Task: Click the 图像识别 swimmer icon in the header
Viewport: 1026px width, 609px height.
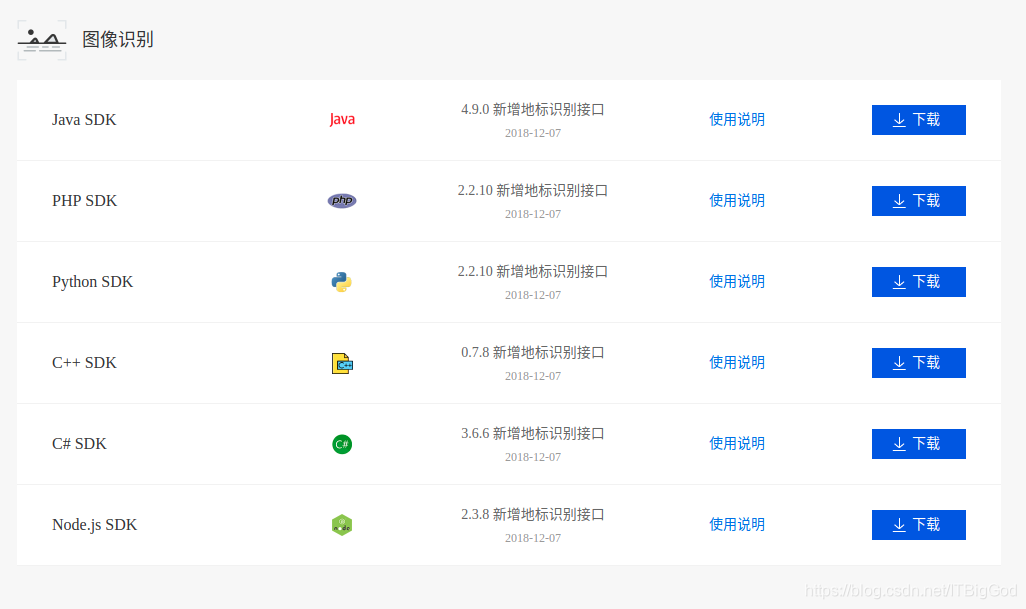Action: click(x=41, y=39)
